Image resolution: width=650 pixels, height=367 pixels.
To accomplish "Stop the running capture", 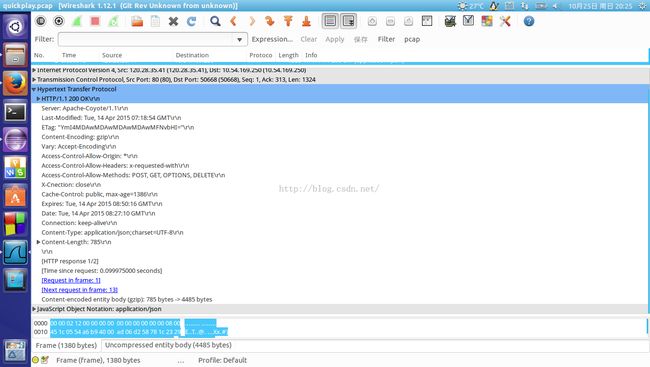I will click(95, 21).
